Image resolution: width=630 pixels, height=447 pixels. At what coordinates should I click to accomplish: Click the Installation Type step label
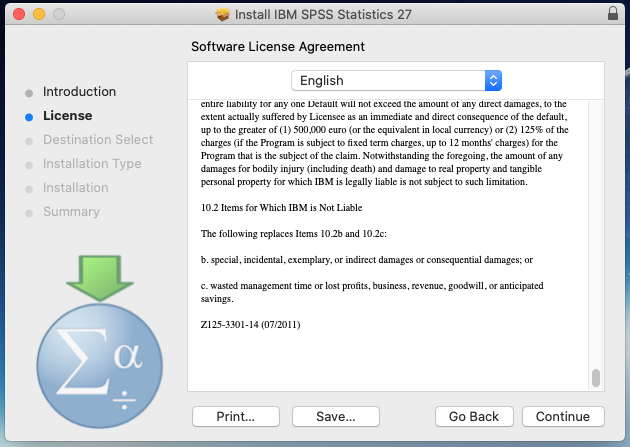point(92,164)
